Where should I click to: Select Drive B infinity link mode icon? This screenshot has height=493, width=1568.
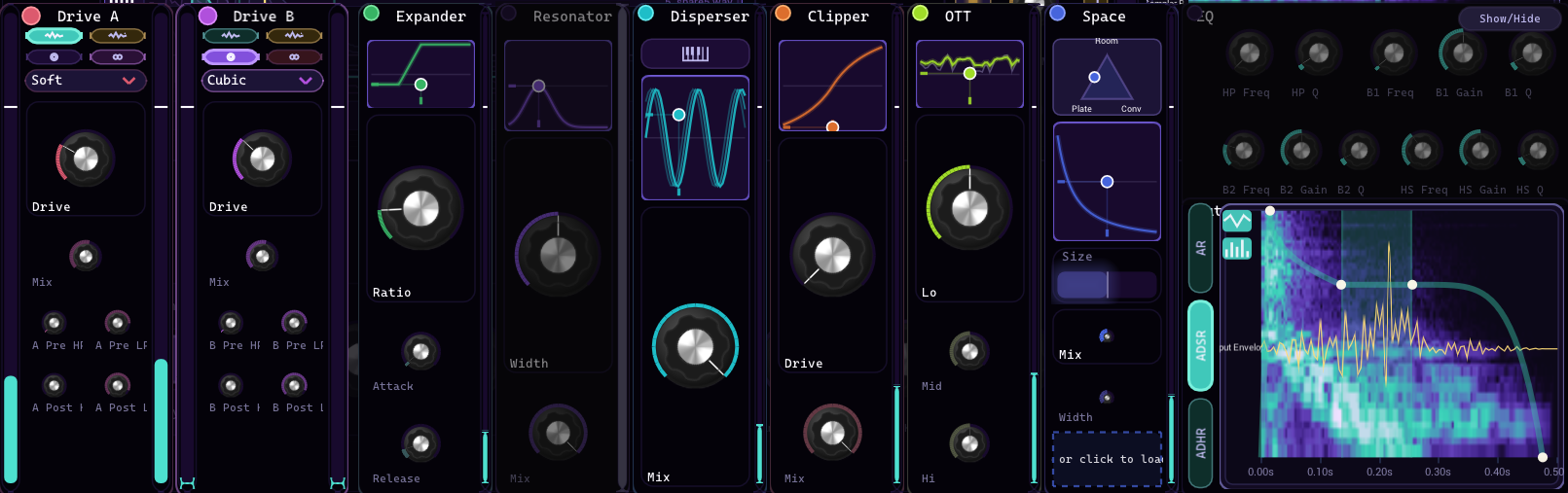[294, 57]
